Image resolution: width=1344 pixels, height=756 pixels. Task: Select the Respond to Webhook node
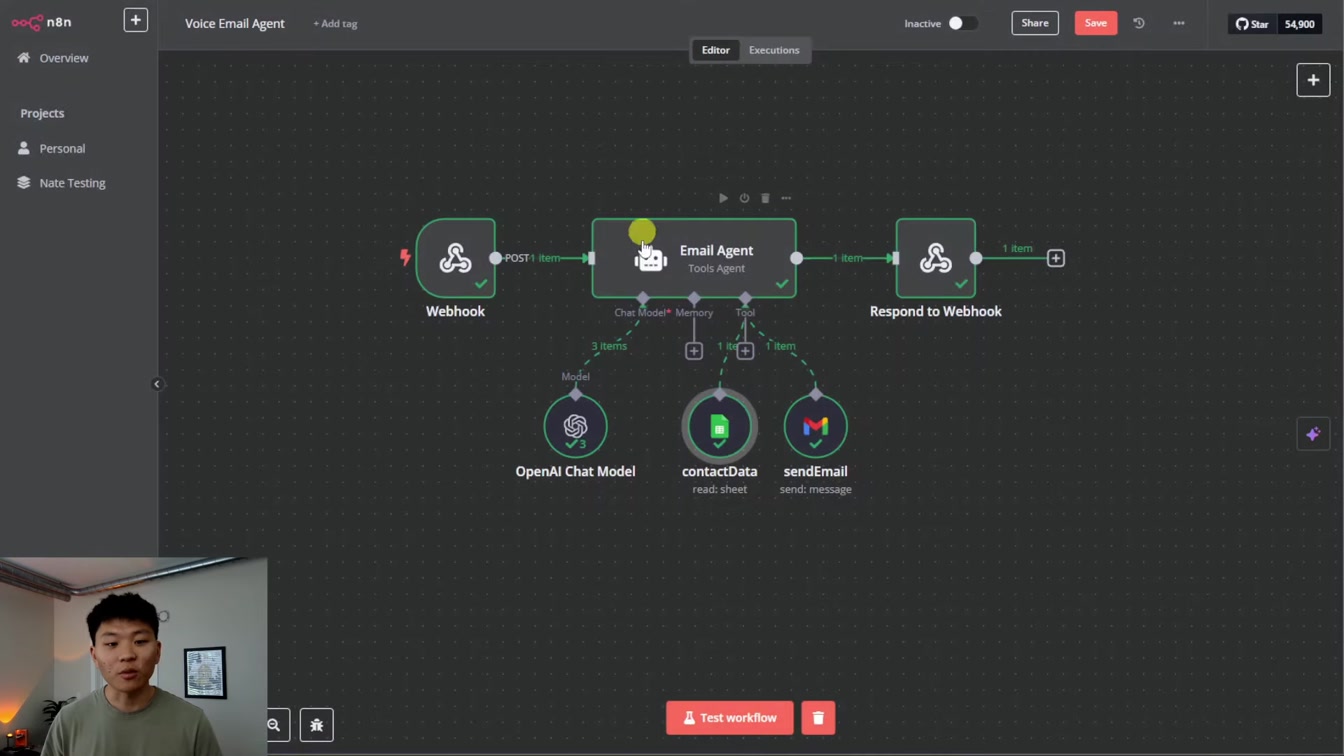[935, 258]
